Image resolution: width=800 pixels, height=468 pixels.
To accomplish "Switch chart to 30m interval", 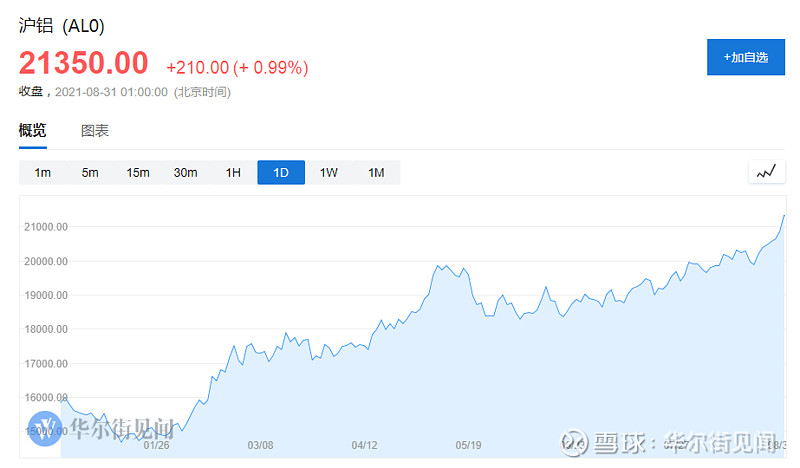I will (x=185, y=173).
